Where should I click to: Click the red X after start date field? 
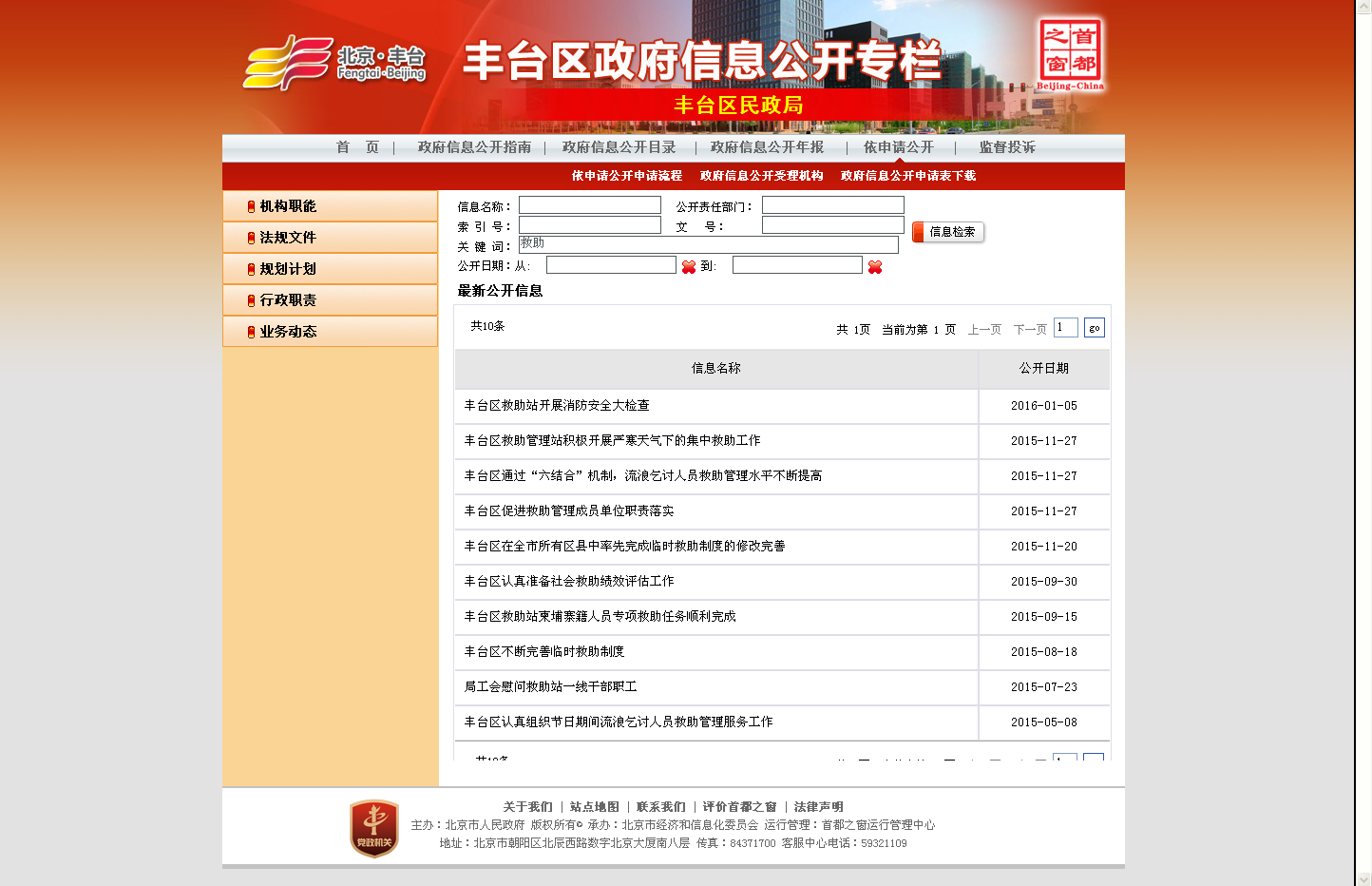(689, 267)
